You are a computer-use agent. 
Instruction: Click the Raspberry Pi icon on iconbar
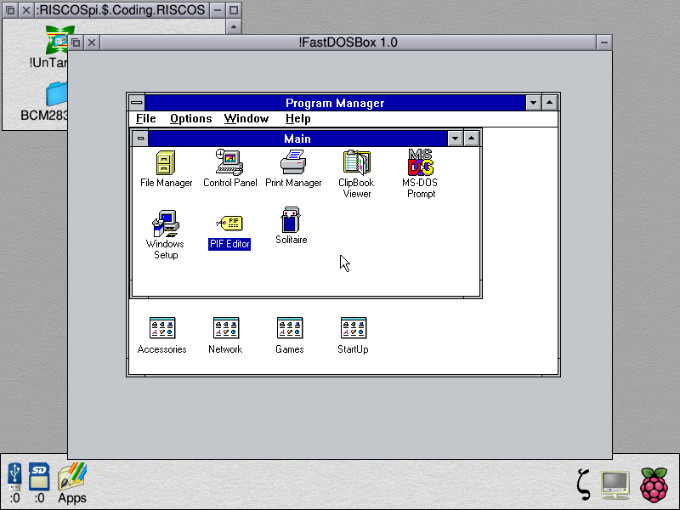point(654,485)
